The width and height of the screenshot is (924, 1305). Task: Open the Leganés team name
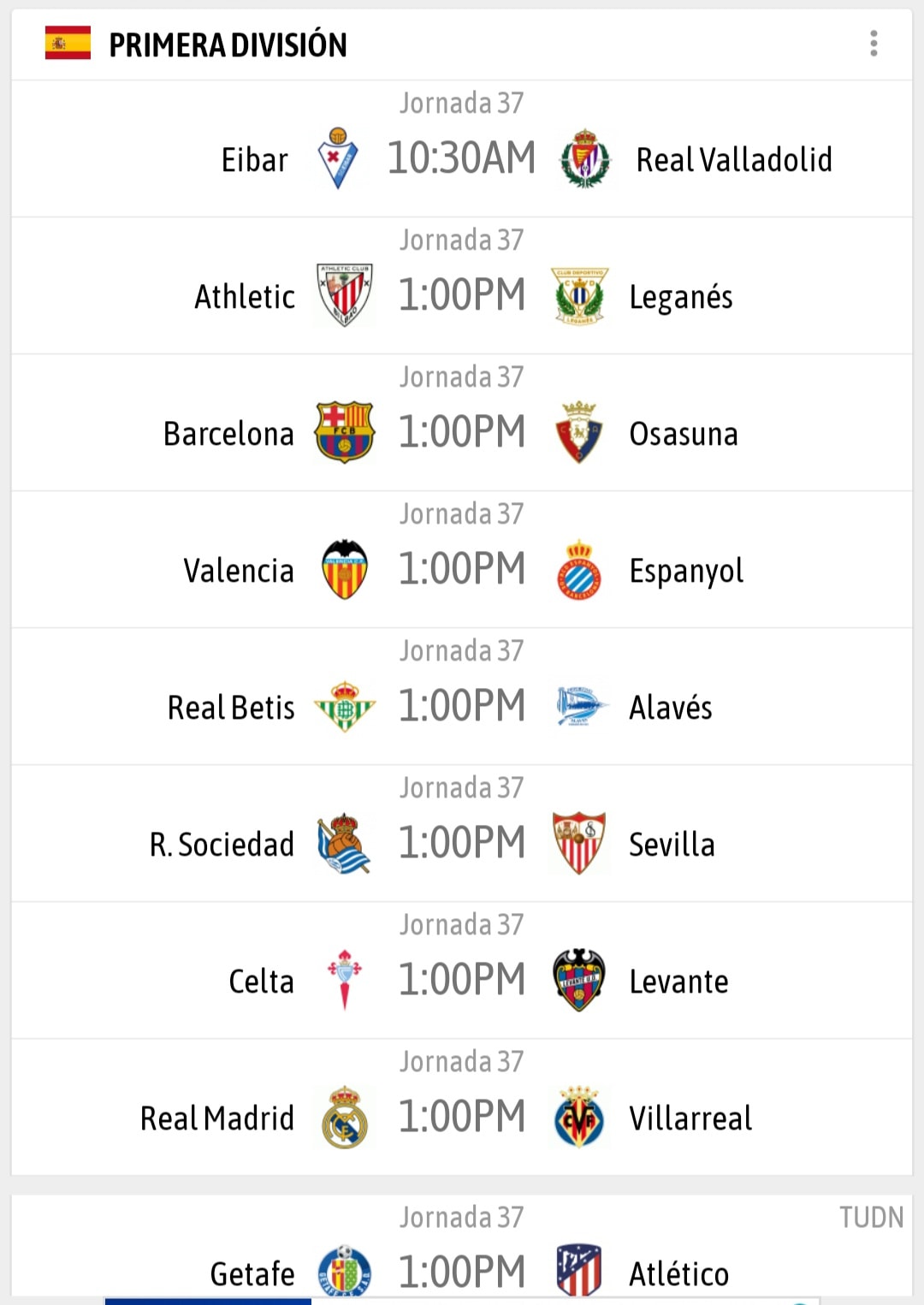[681, 297]
